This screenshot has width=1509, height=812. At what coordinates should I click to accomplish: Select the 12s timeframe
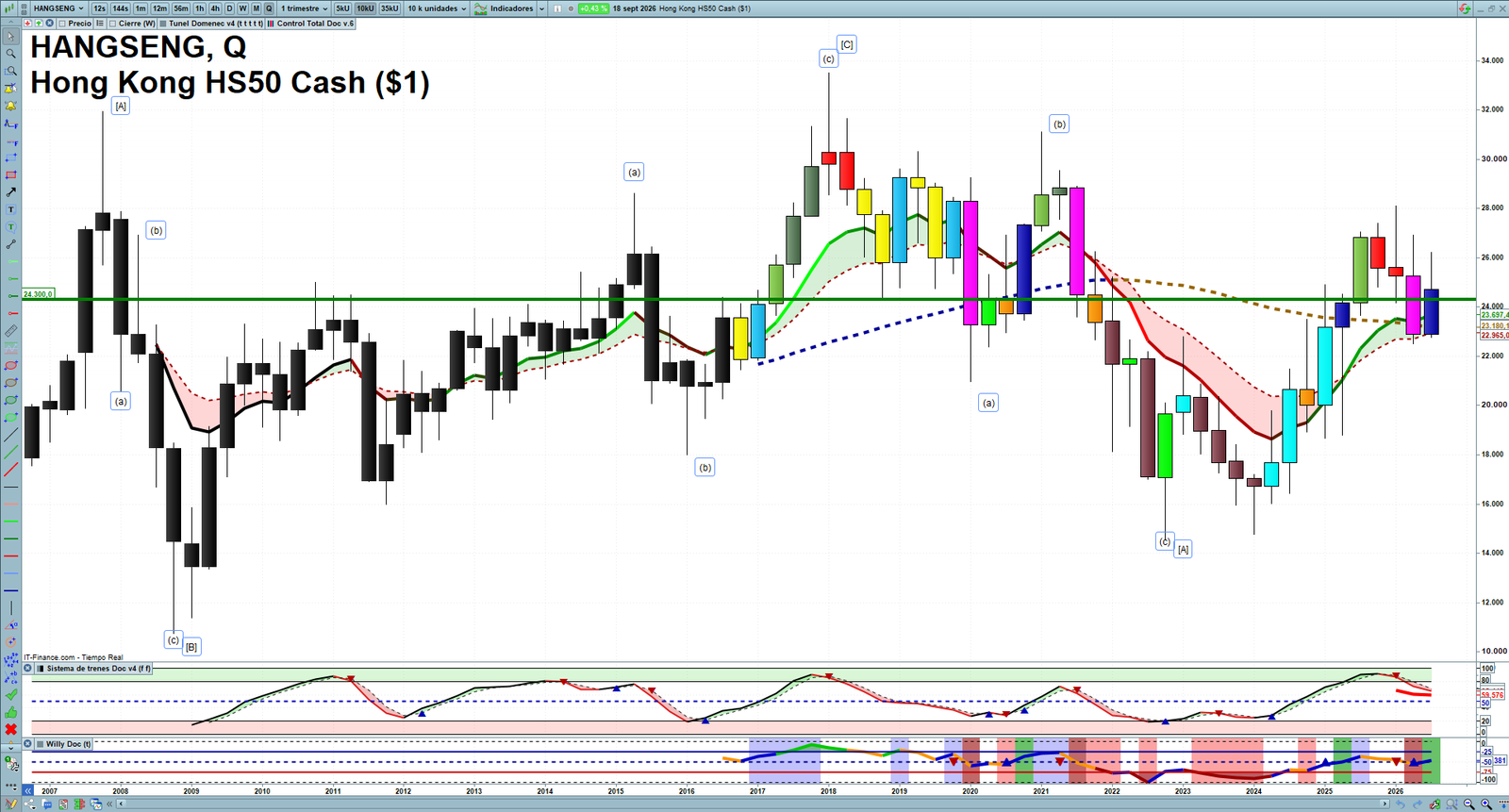(99, 8)
